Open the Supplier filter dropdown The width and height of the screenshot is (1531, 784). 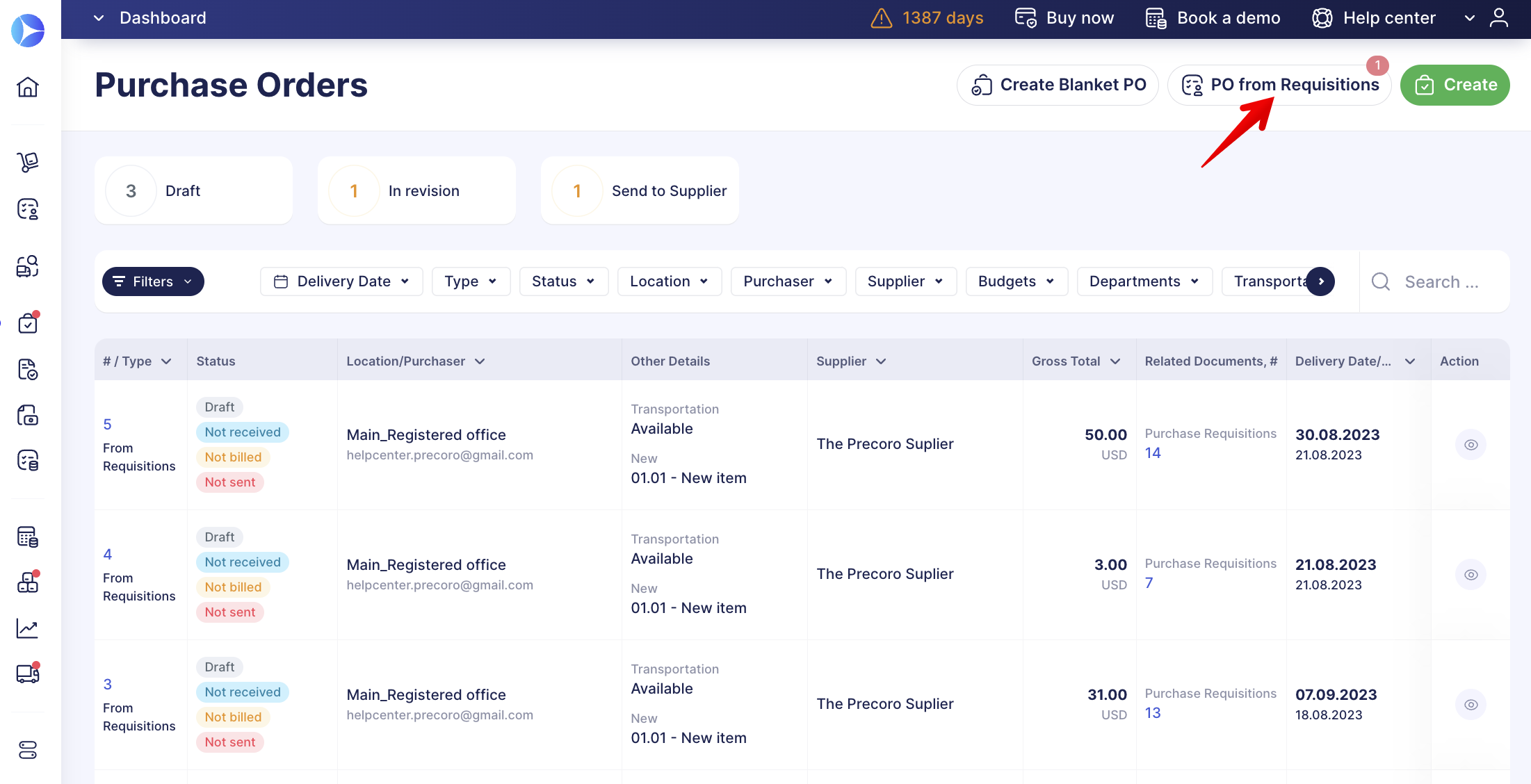click(906, 281)
